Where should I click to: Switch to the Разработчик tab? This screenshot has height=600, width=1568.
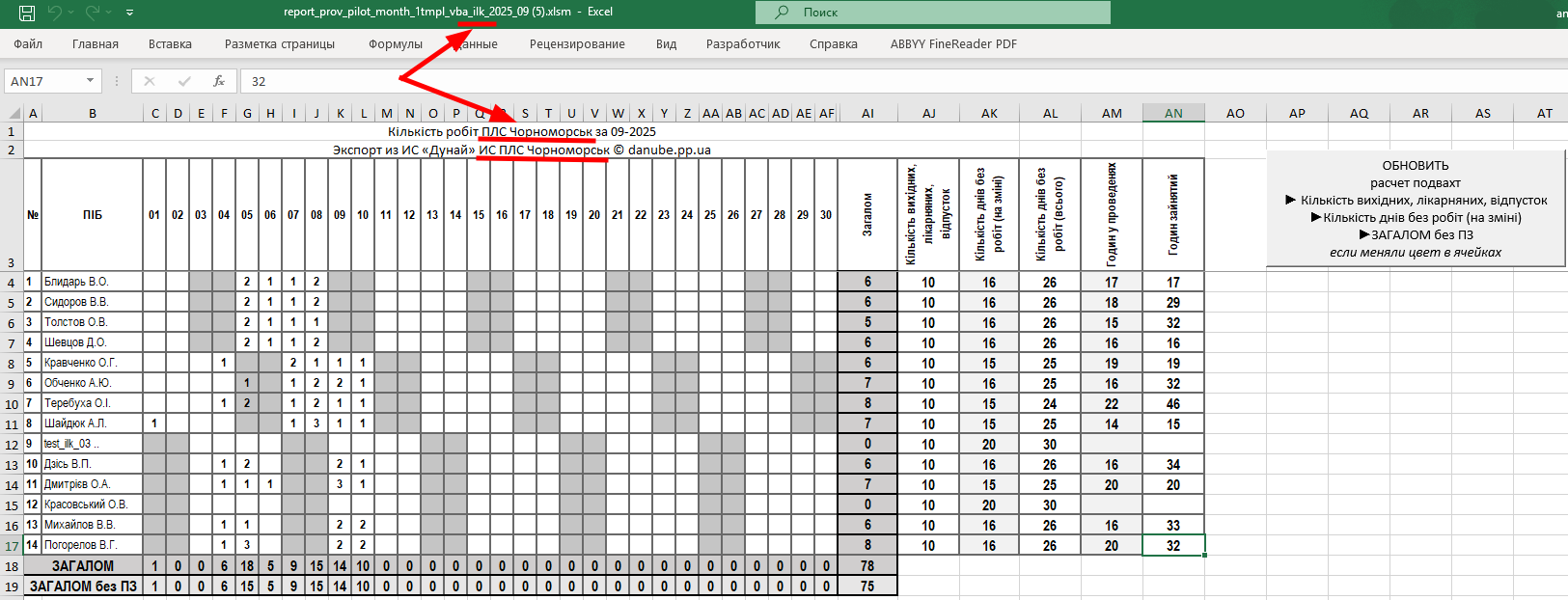(x=743, y=44)
